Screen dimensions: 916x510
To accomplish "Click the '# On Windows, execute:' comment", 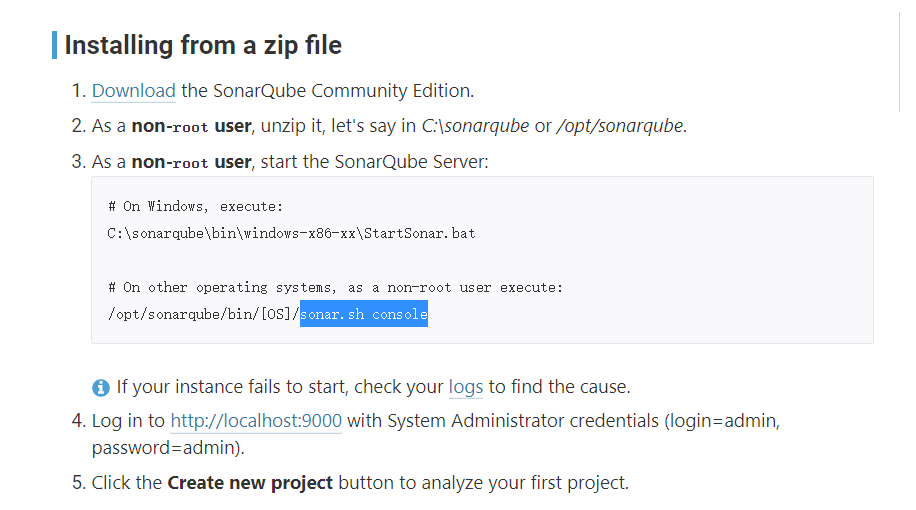I will [x=195, y=206].
